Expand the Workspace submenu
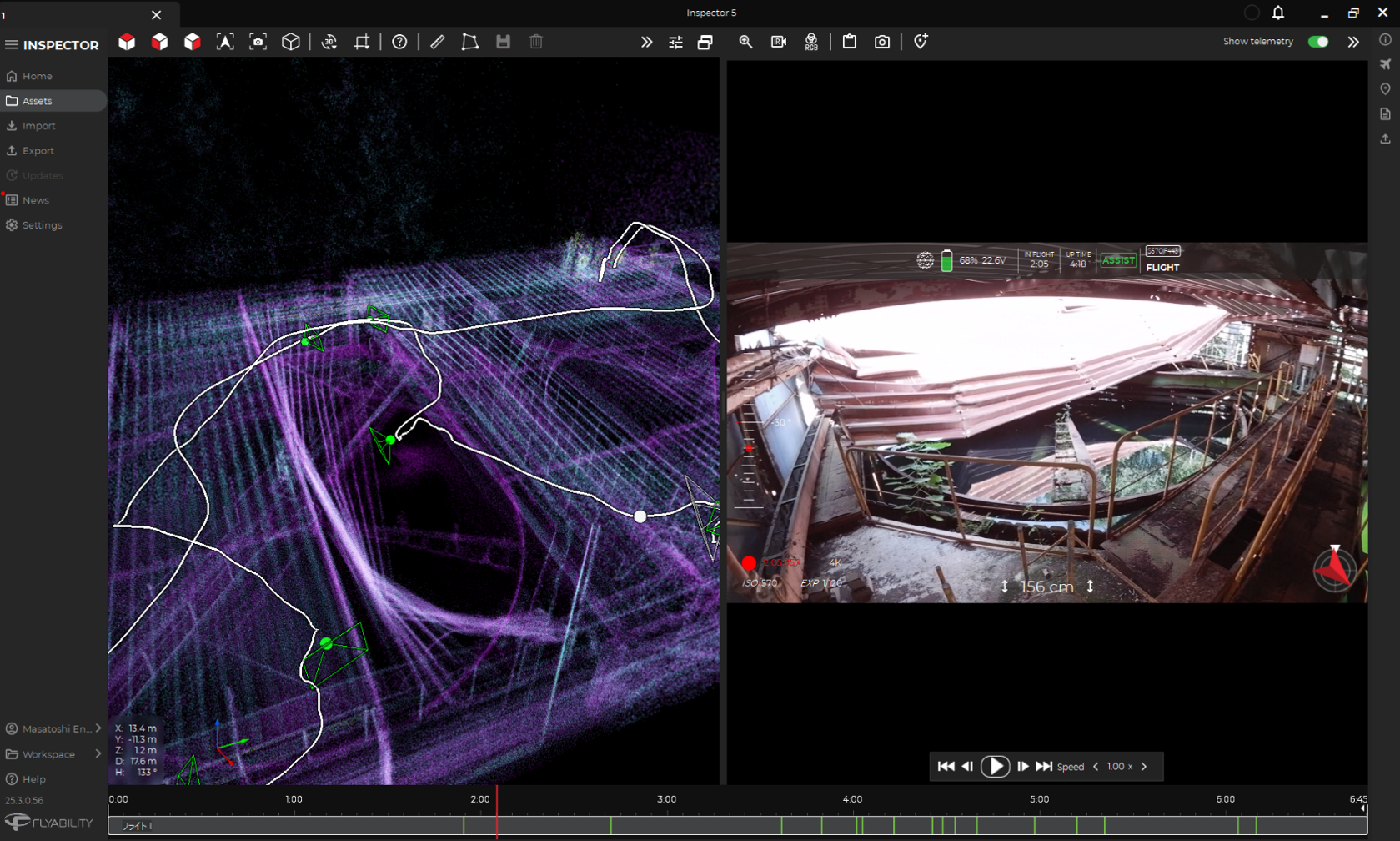Image resolution: width=1400 pixels, height=841 pixels. (x=98, y=754)
